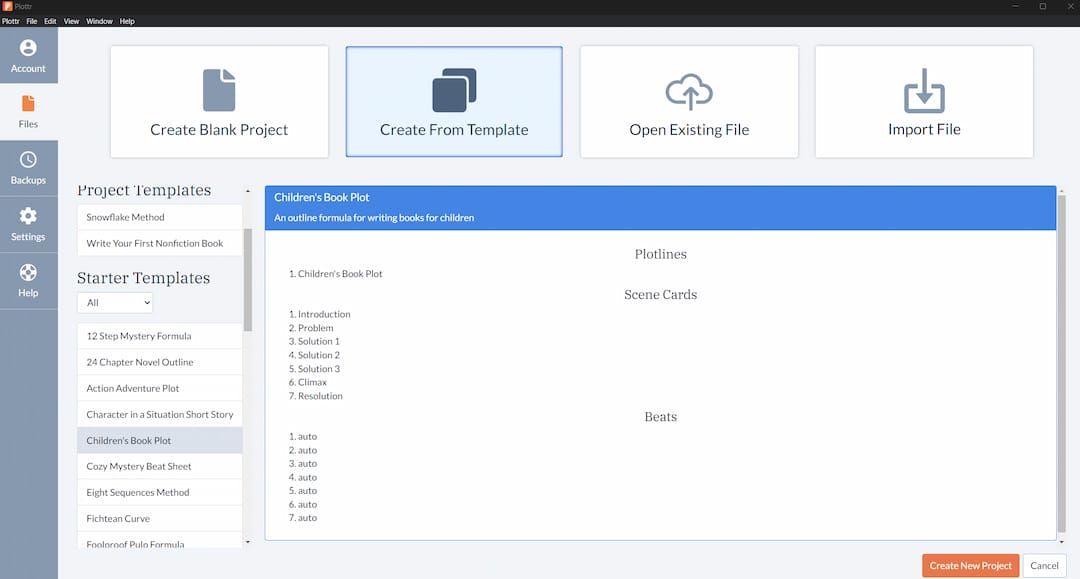Open the File menu
Screen dimensions: 1080x579
(x=32, y=21)
